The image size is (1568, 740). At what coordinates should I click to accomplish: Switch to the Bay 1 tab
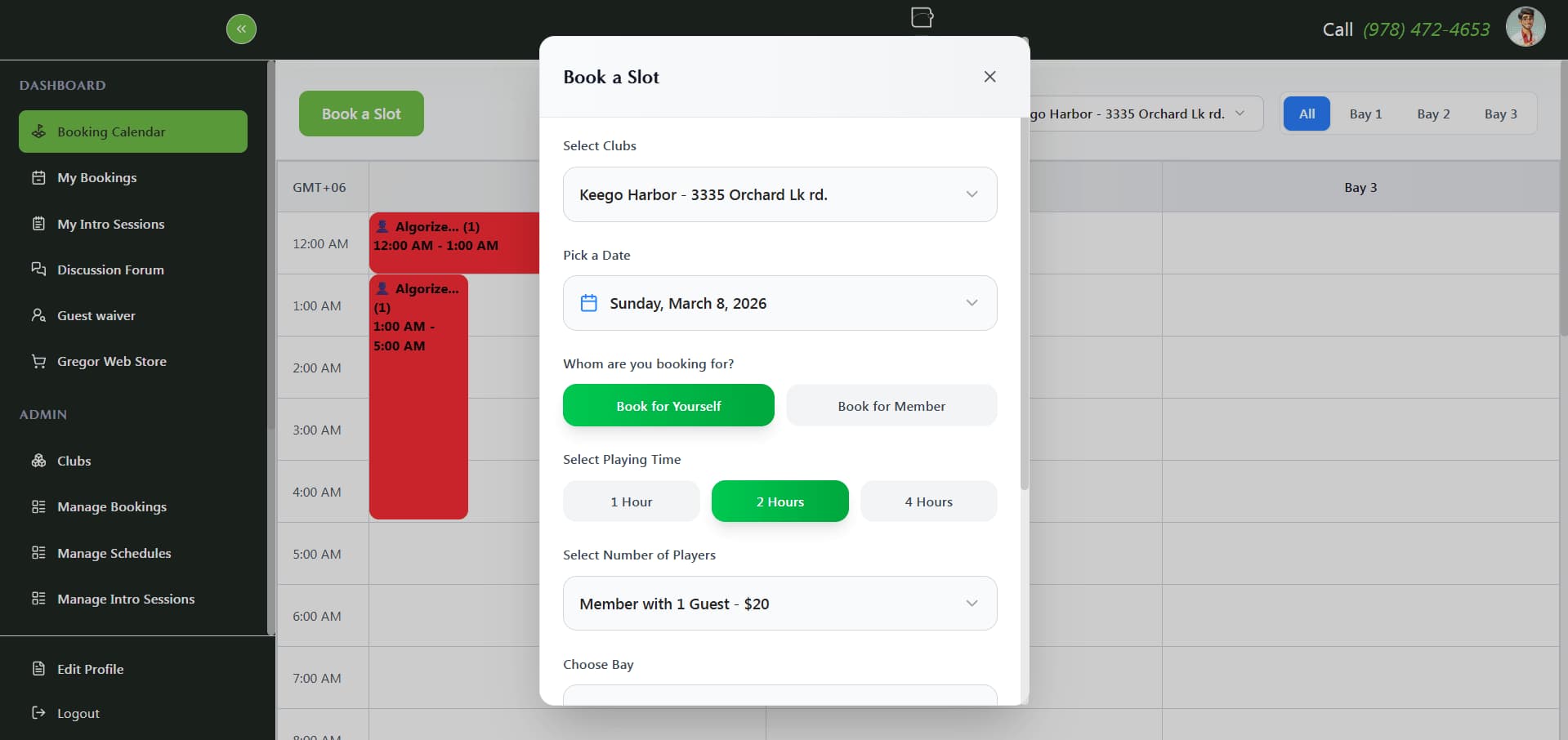click(x=1365, y=114)
